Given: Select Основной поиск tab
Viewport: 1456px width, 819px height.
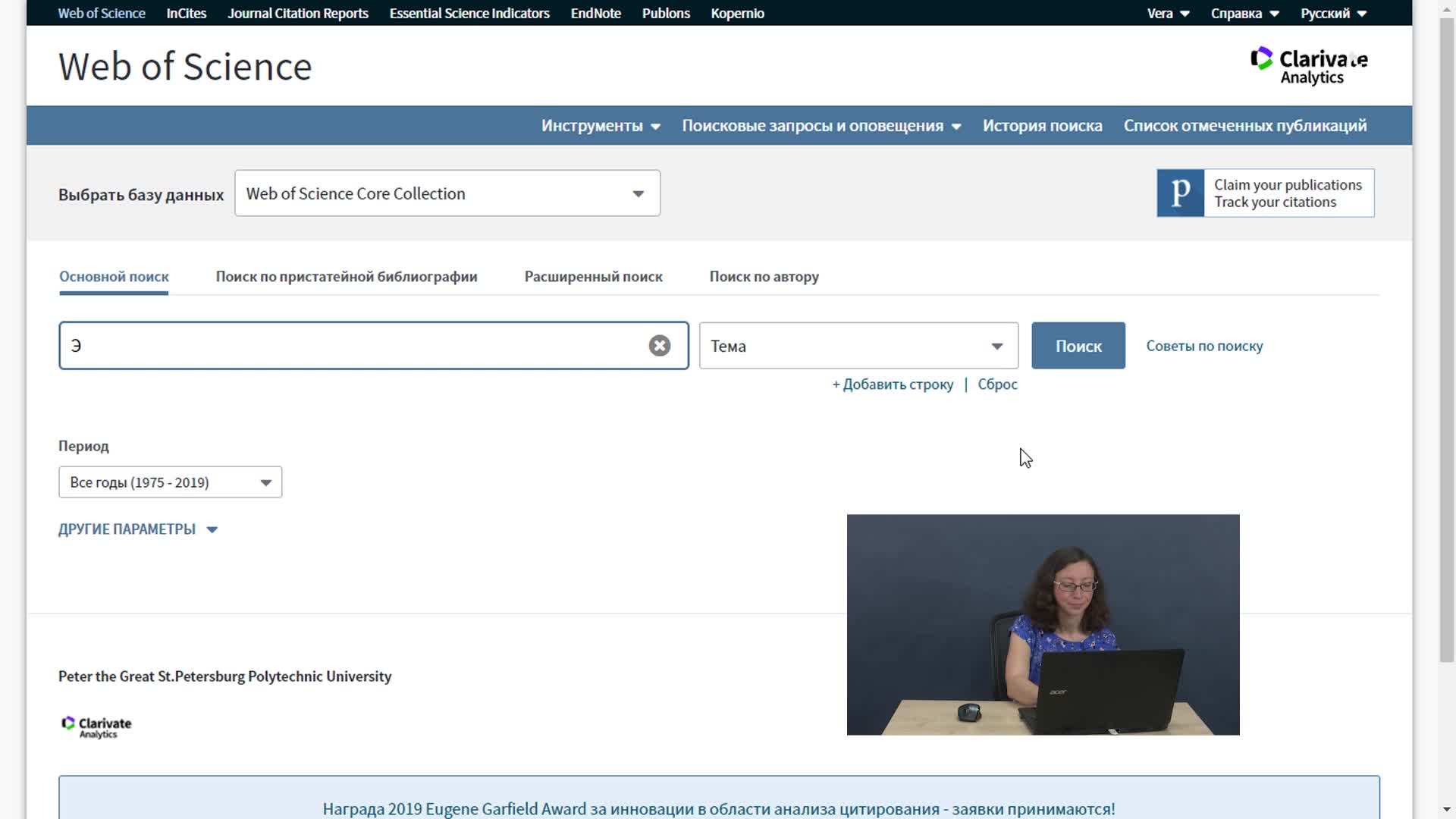Looking at the screenshot, I should pyautogui.click(x=114, y=277).
